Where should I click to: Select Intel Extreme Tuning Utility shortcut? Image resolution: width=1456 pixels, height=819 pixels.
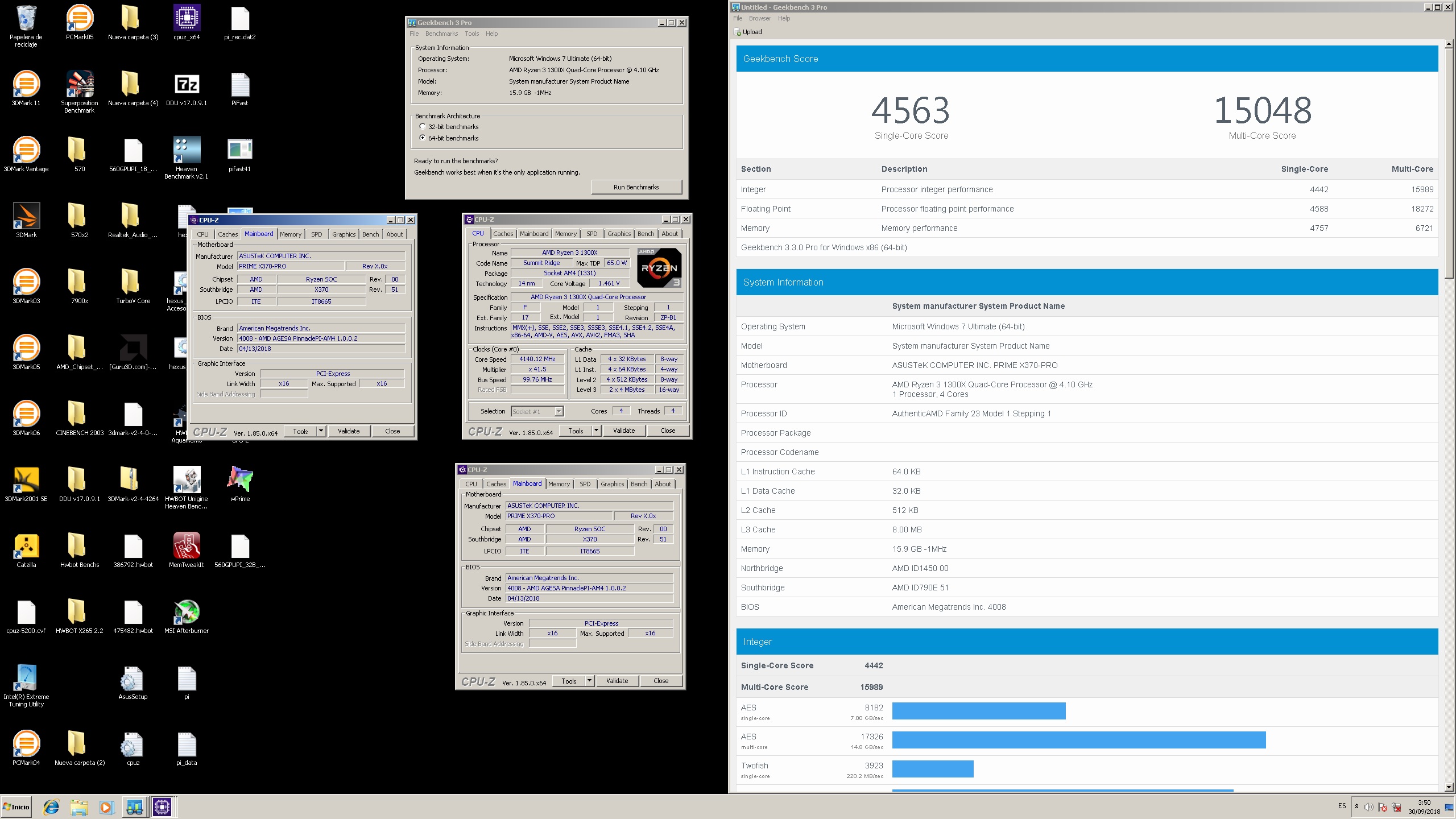[26, 685]
